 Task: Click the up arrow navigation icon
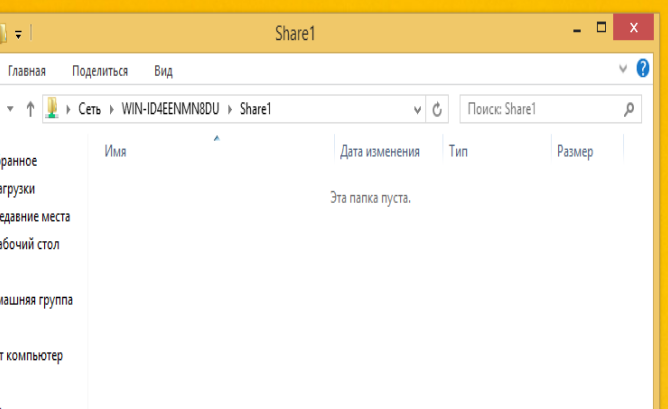[30, 109]
